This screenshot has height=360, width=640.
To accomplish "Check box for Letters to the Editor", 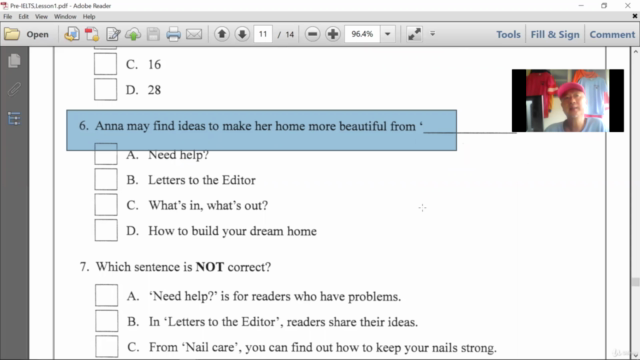I will tap(106, 179).
